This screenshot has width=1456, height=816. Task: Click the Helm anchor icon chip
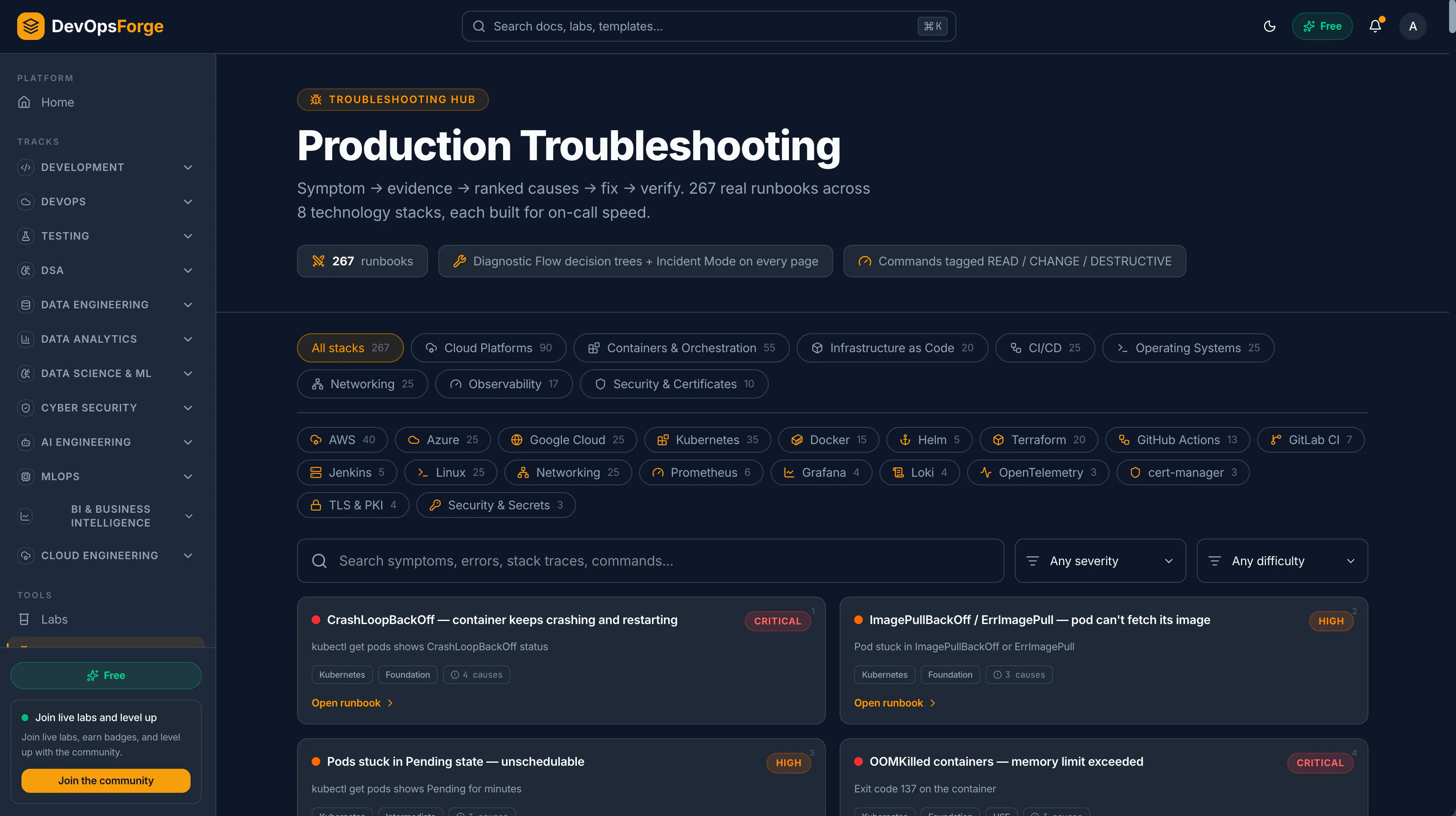905,440
